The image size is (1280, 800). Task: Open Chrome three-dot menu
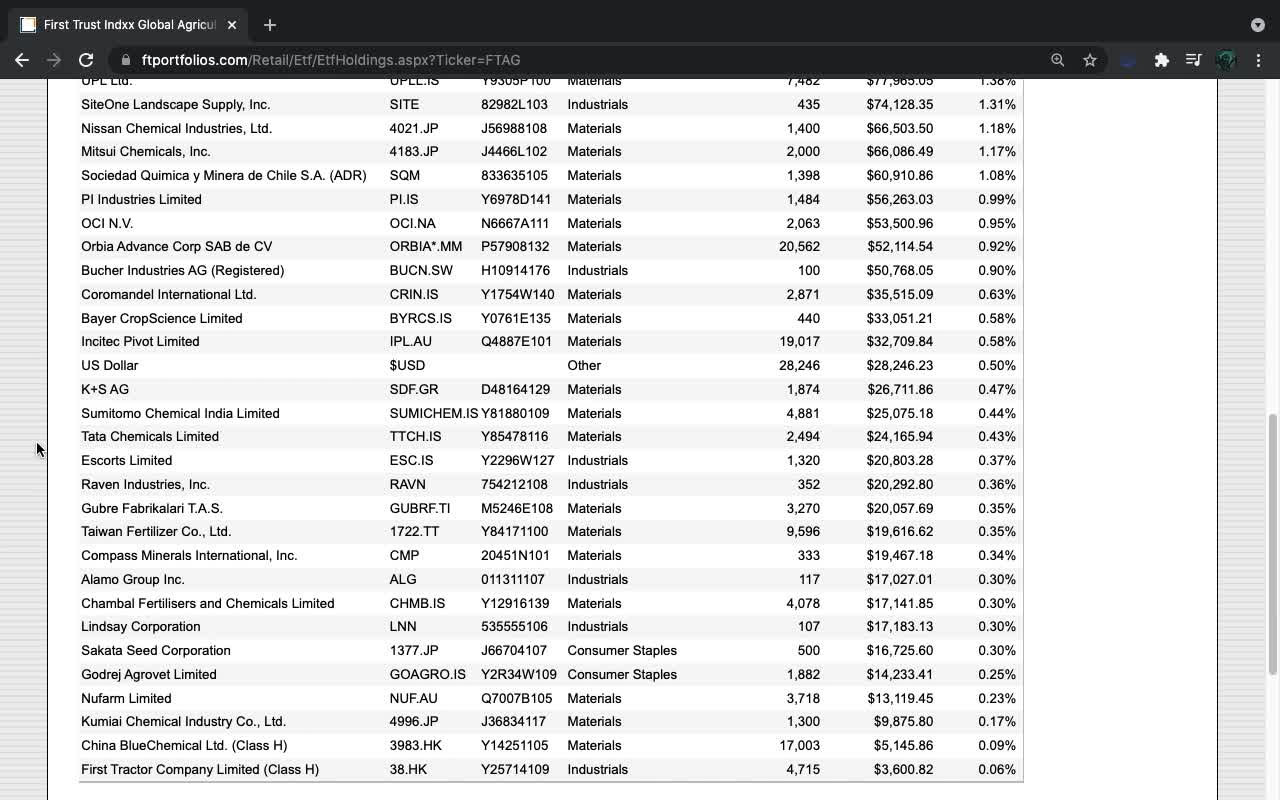tap(1258, 60)
